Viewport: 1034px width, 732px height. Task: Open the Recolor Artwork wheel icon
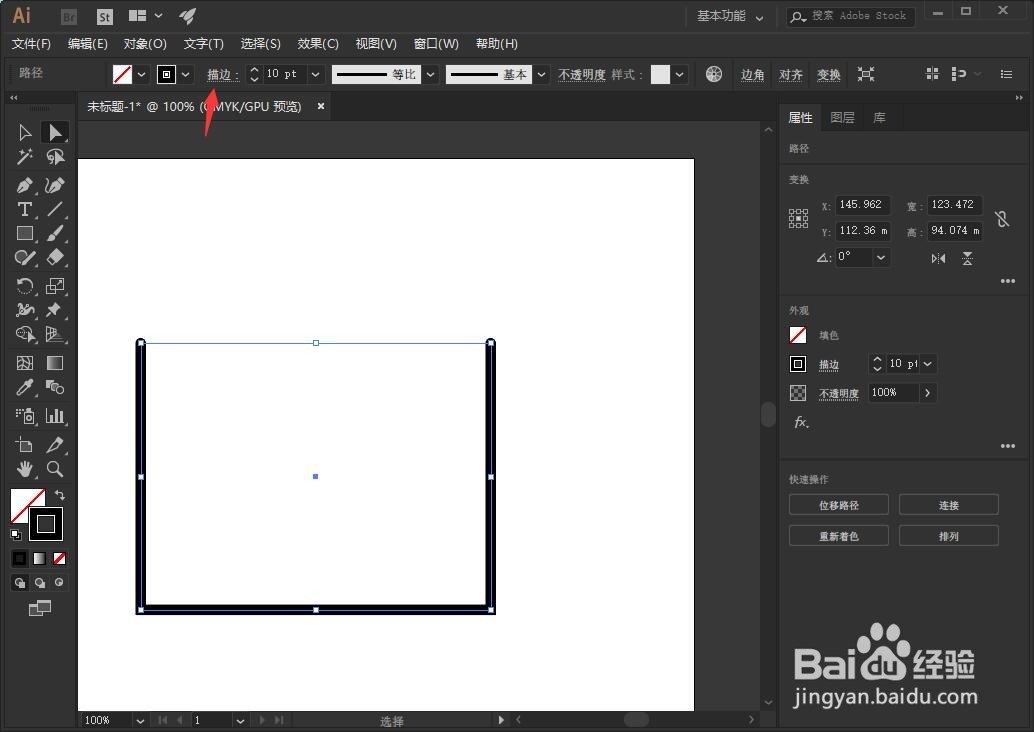[714, 74]
